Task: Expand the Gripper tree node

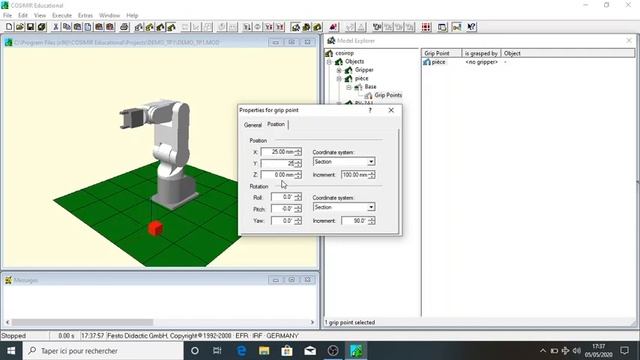Action: coord(339,70)
